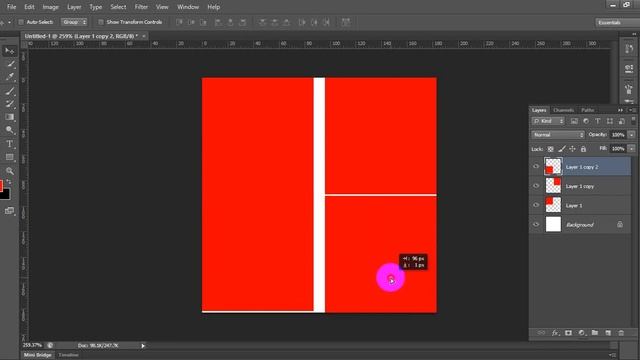Open the Auto-Select Group dropdown
Image resolution: width=640 pixels, height=360 pixels.
click(x=74, y=22)
